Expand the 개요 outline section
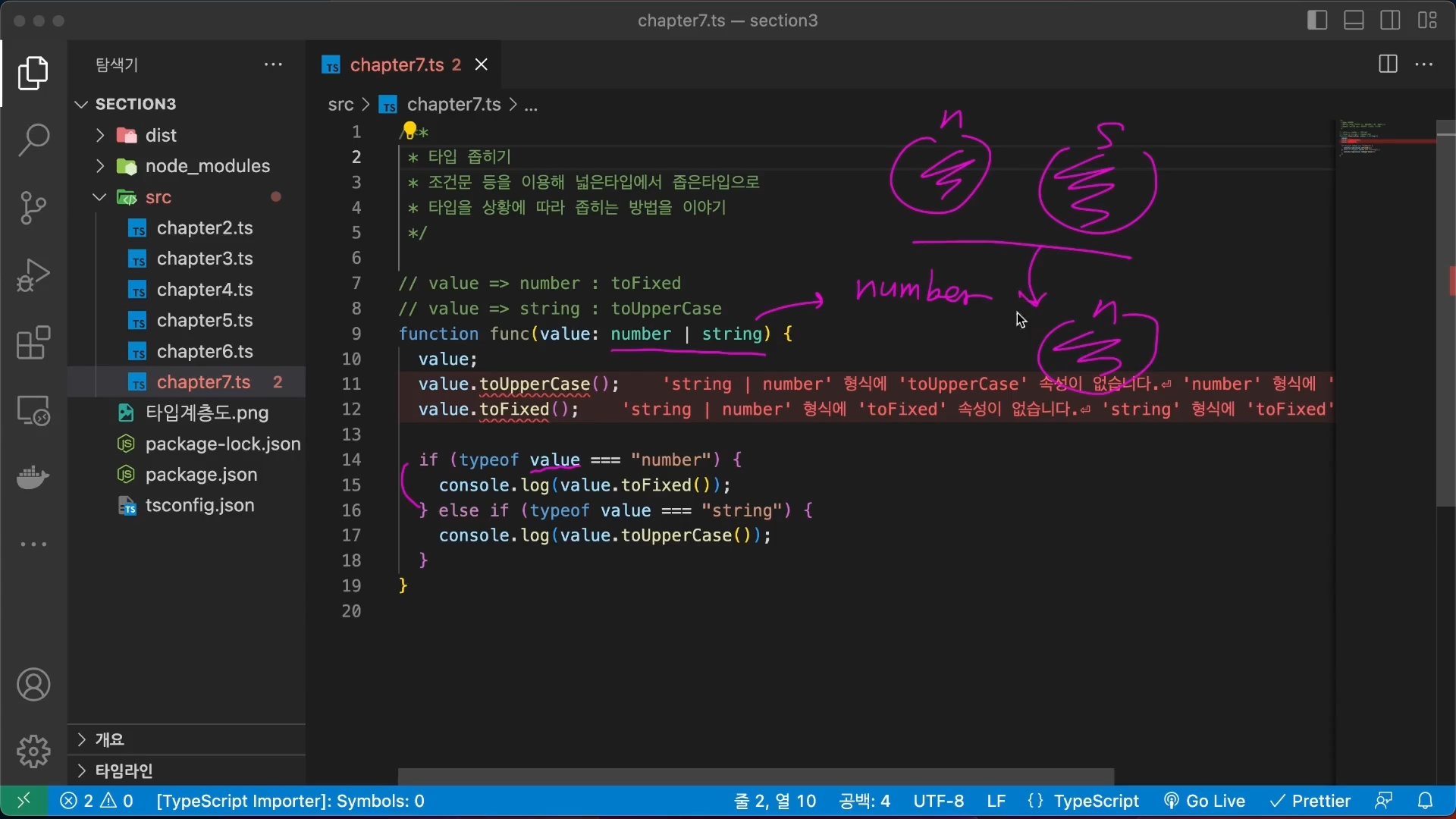The width and height of the screenshot is (1456, 819). pos(110,739)
